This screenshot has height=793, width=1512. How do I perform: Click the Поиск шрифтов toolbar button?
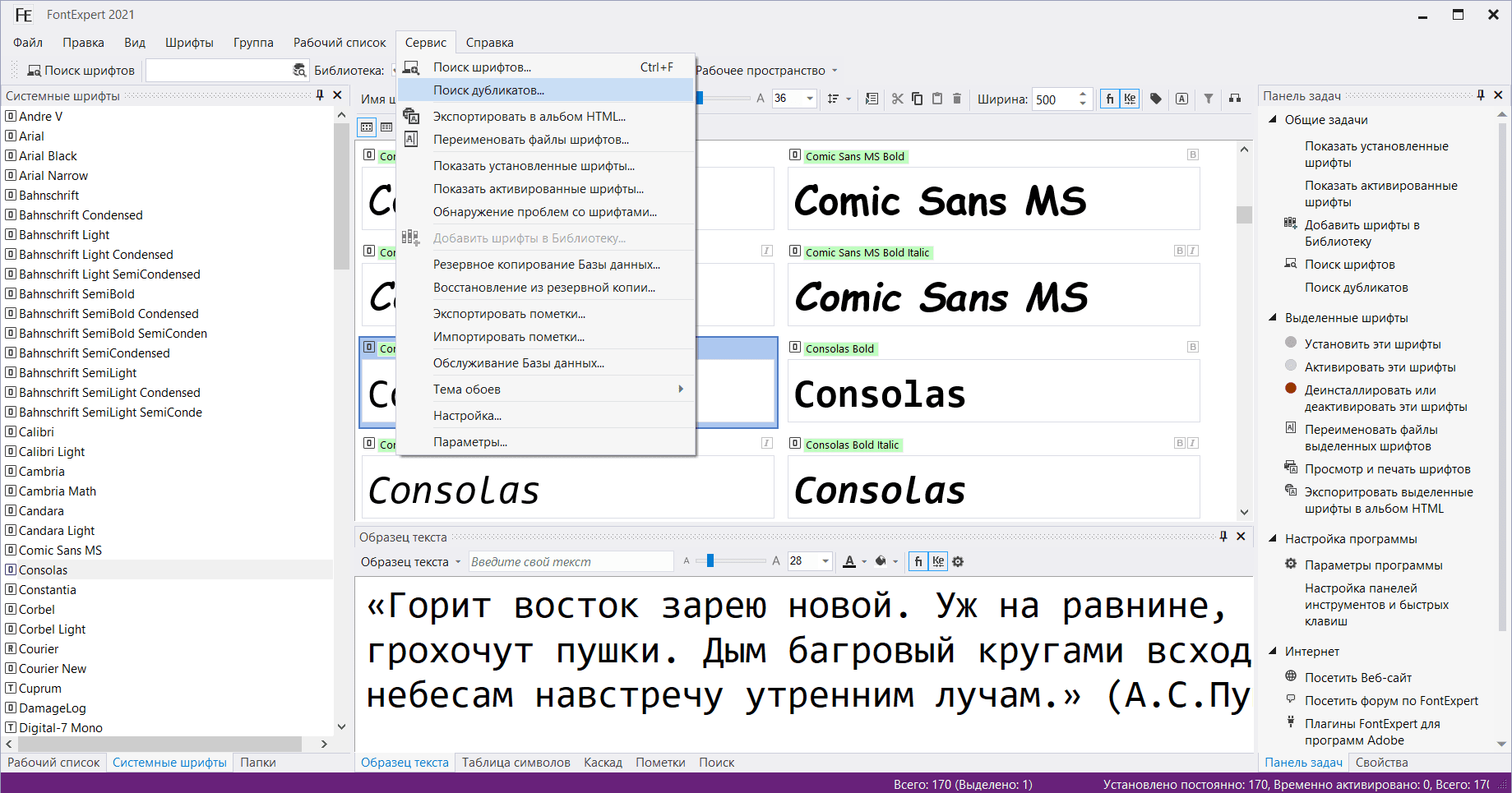pyautogui.click(x=81, y=71)
